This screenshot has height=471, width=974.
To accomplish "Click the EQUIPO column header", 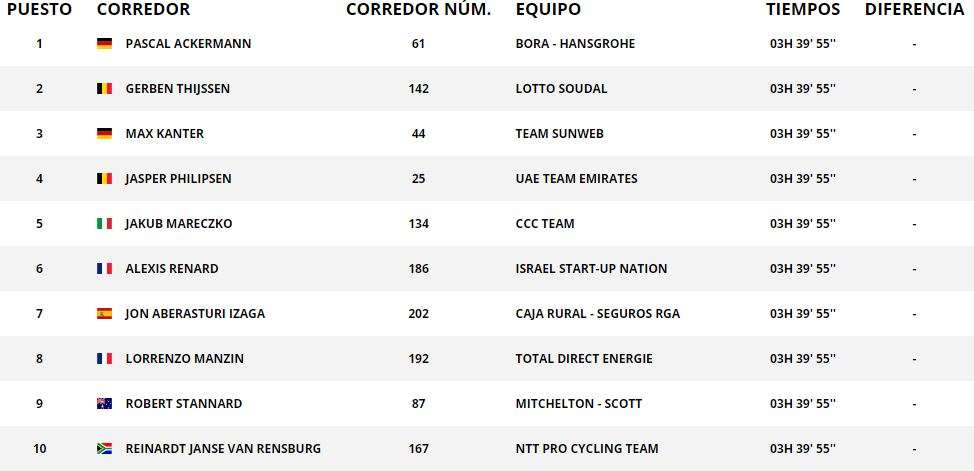I will pos(548,9).
